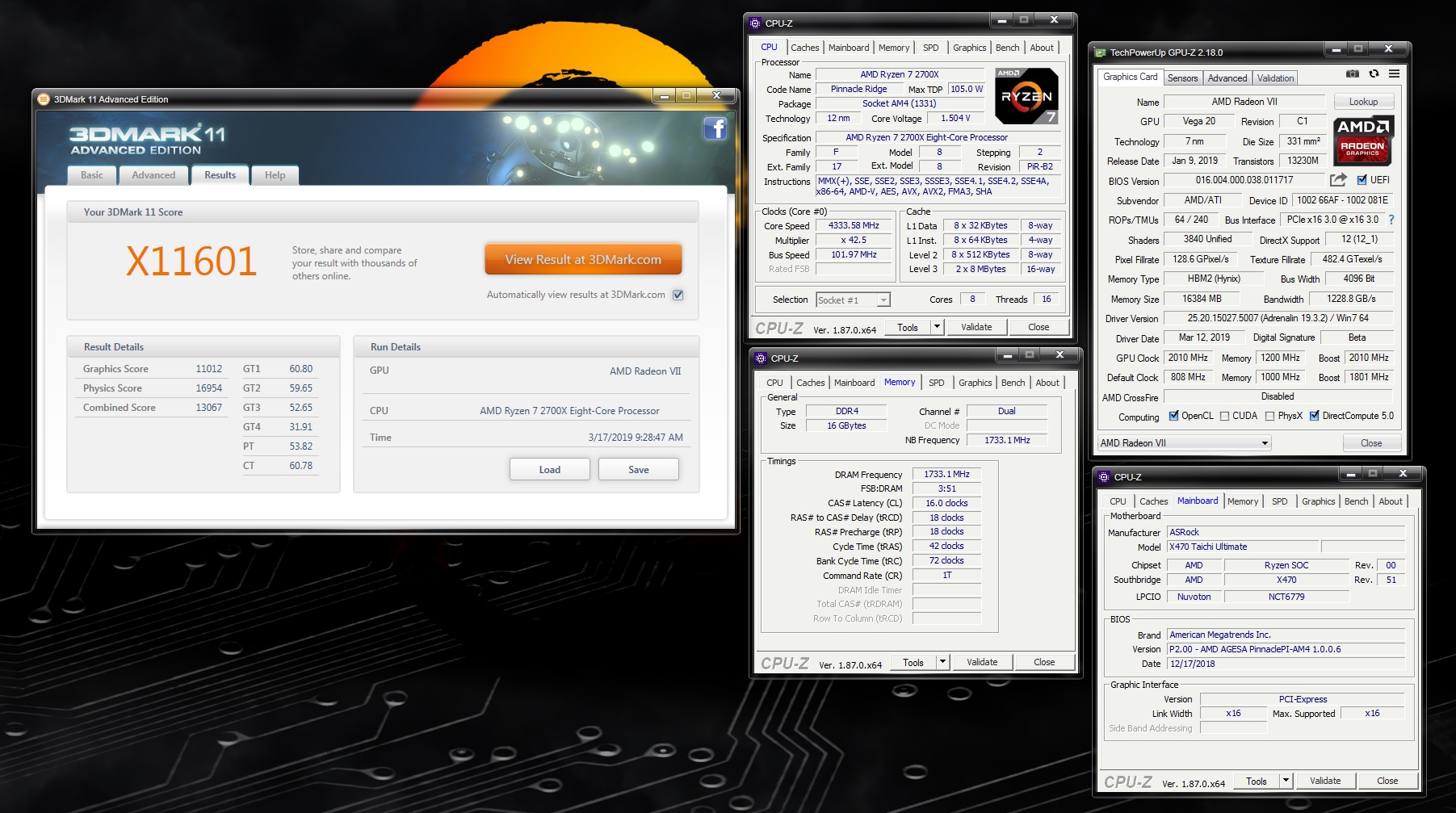Click the Save button in Run Details
The image size is (1456, 813).
[639, 470]
